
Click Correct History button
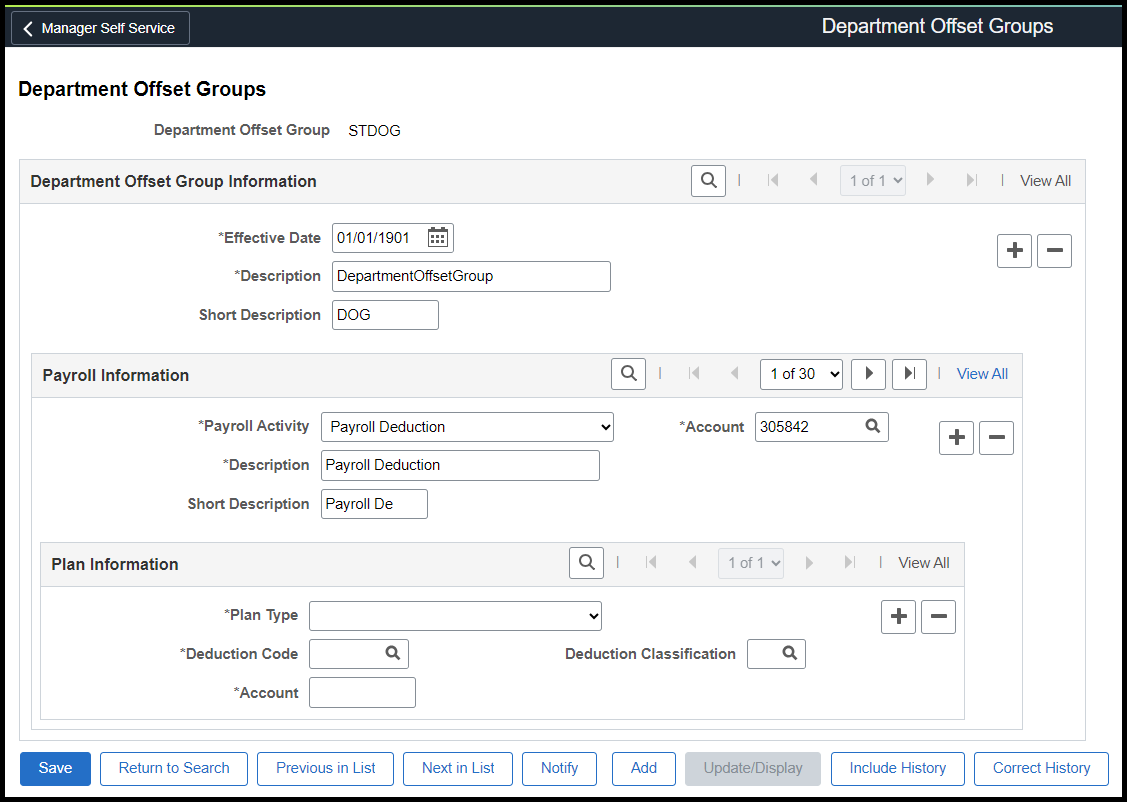[x=1041, y=769]
